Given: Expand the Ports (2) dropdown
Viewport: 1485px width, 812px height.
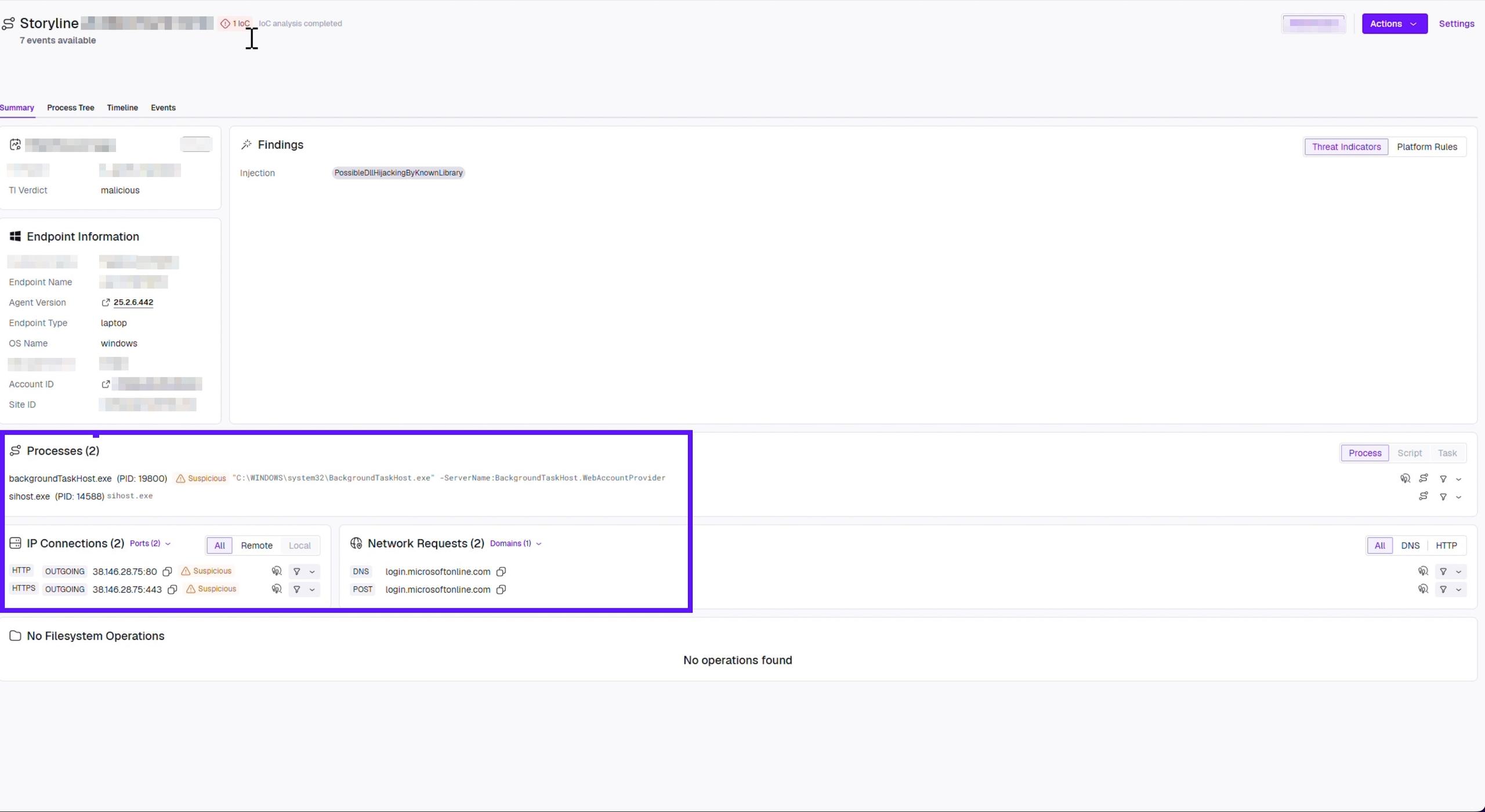Looking at the screenshot, I should click(150, 544).
